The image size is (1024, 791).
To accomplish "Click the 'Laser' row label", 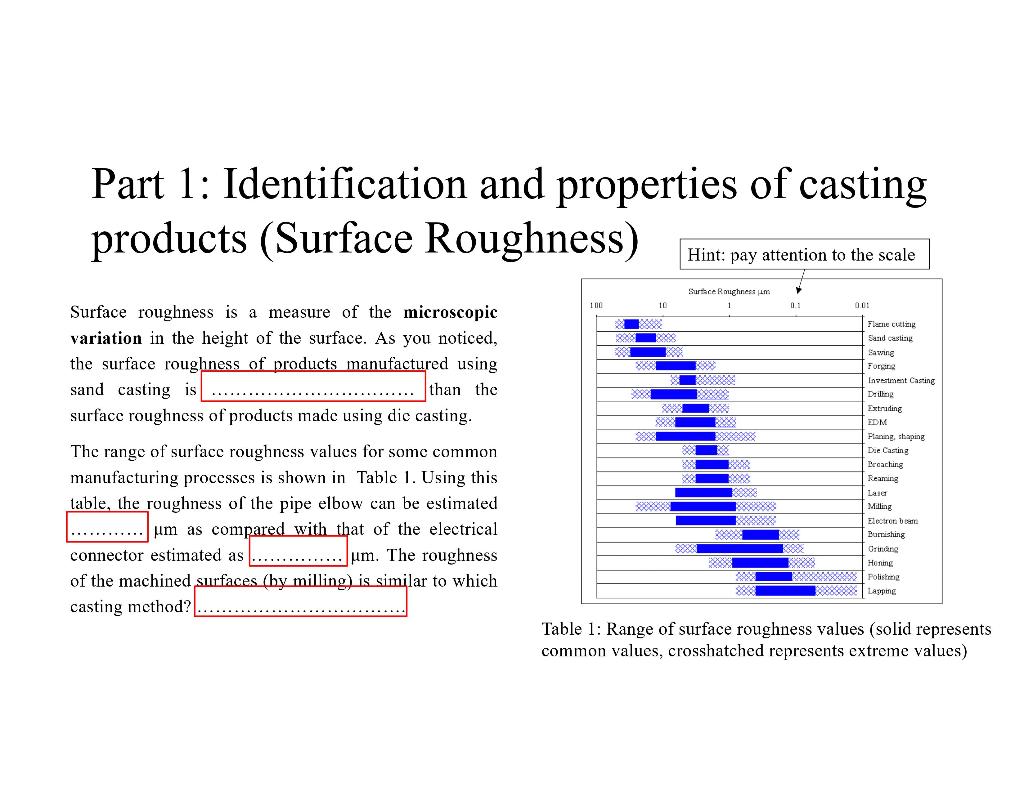I will 876,492.
